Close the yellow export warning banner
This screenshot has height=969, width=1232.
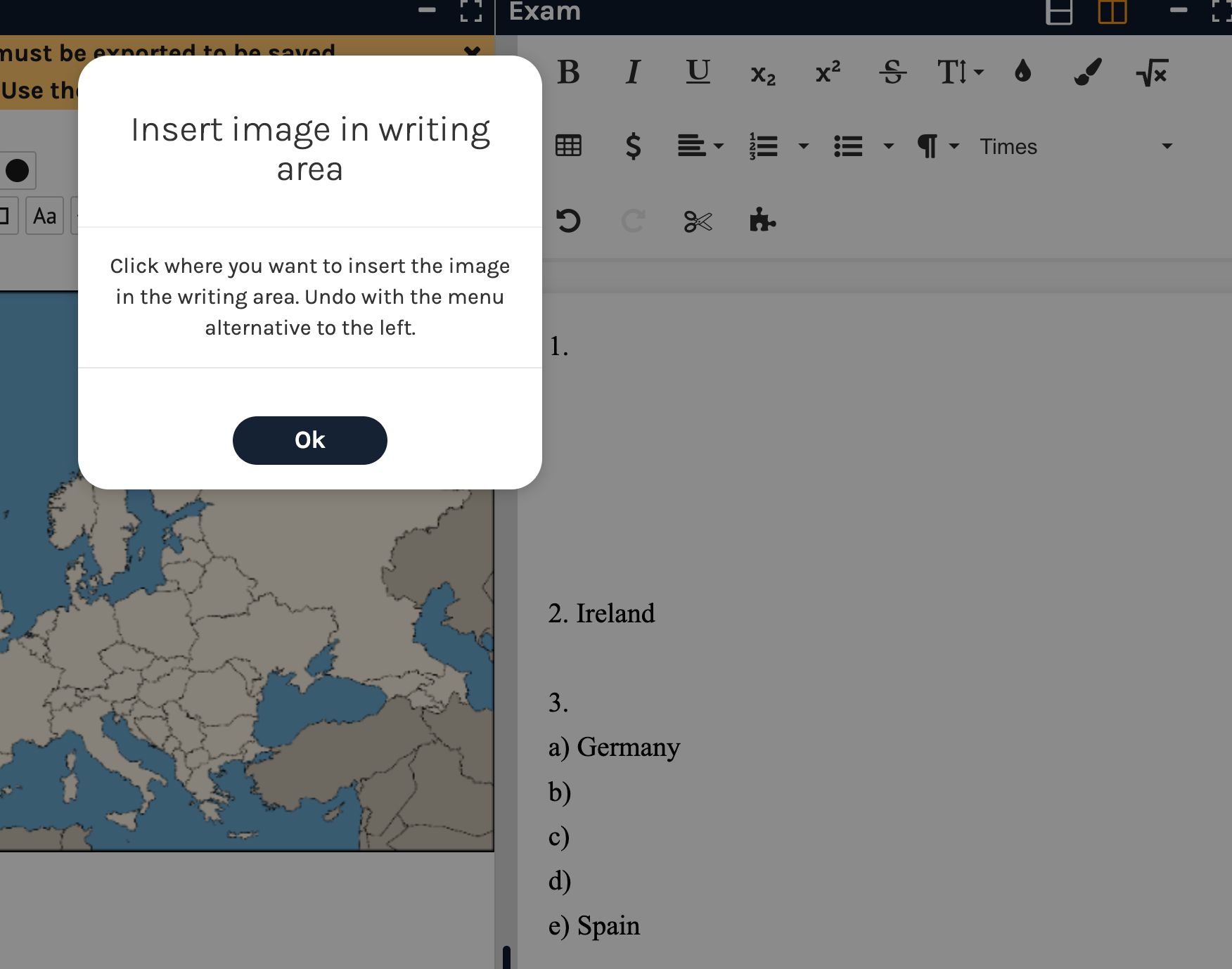472,51
